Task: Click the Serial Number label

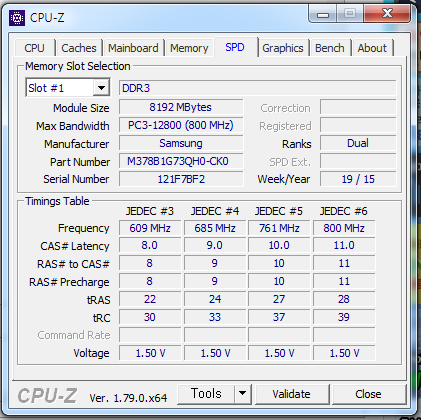Action: 76,179
